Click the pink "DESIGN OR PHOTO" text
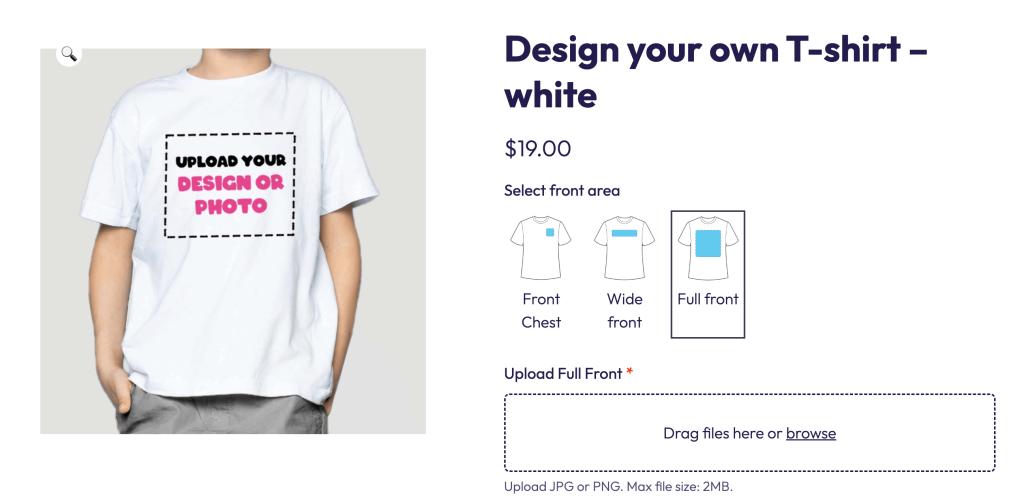Screen dimensions: 1024x502 click(231, 195)
